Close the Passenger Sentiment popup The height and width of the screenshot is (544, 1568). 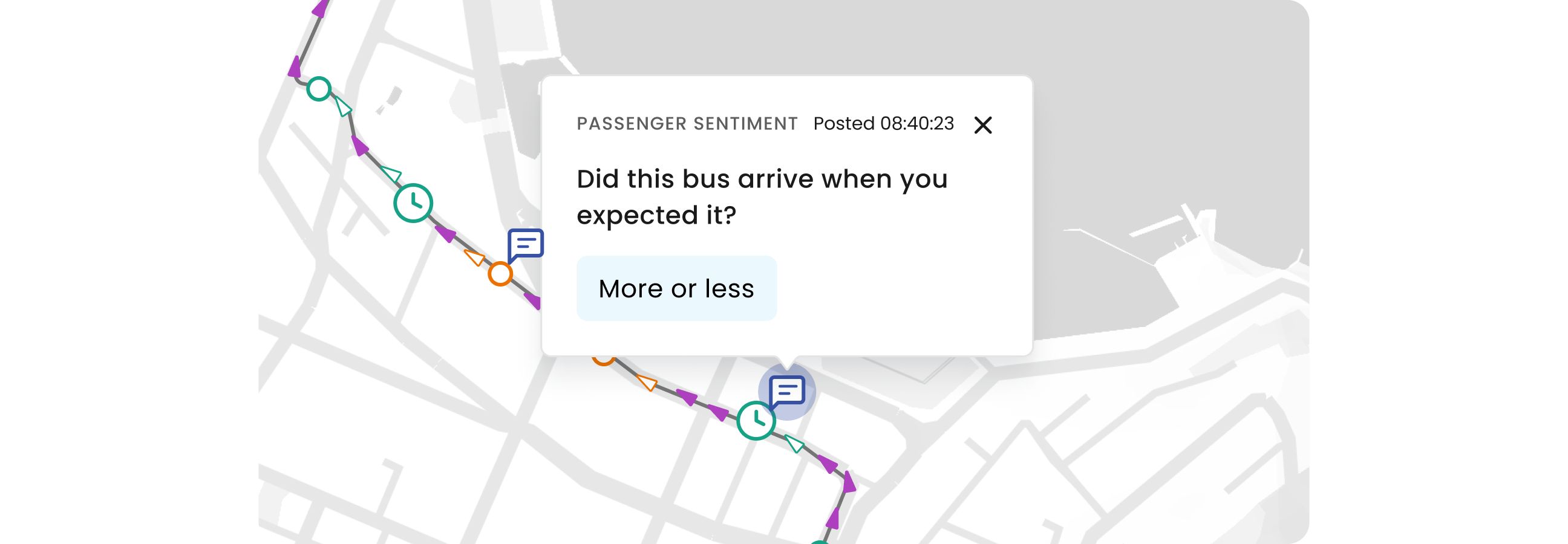(982, 125)
